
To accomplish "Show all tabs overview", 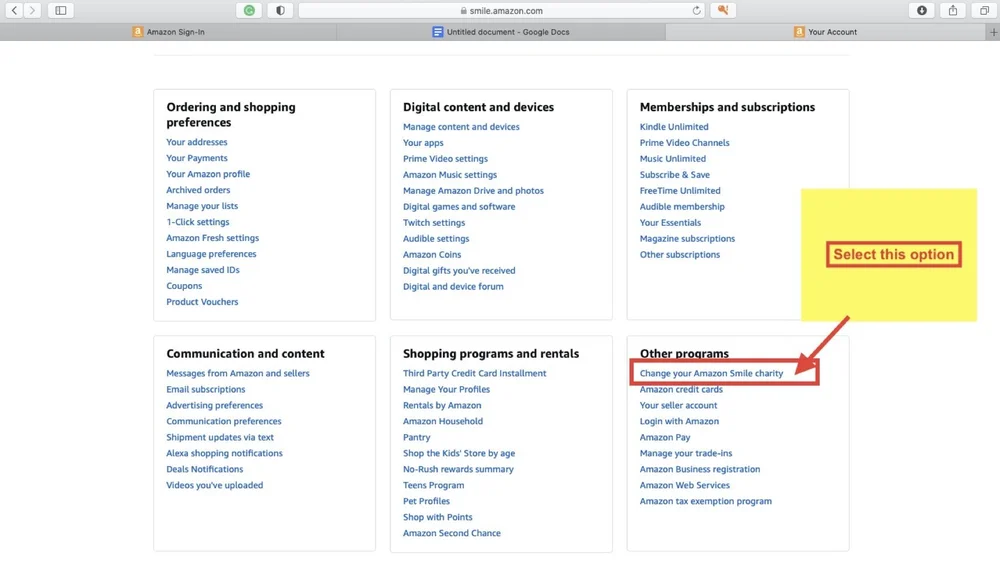I will (x=984, y=10).
